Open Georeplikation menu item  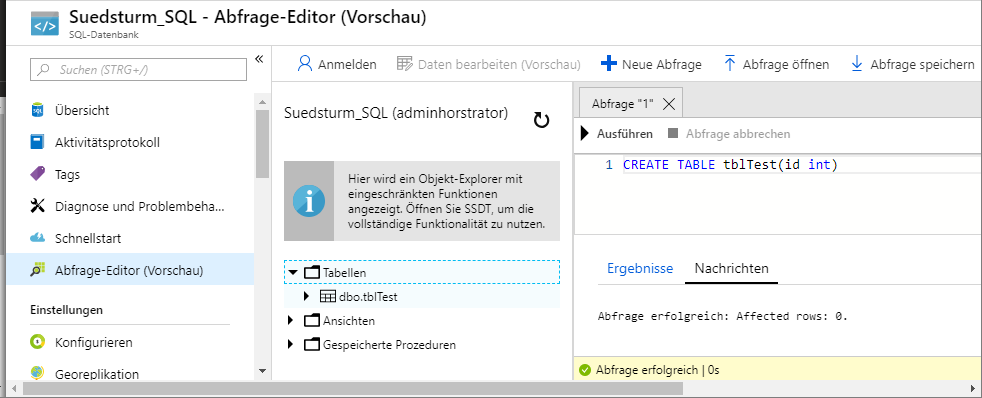tap(97, 375)
